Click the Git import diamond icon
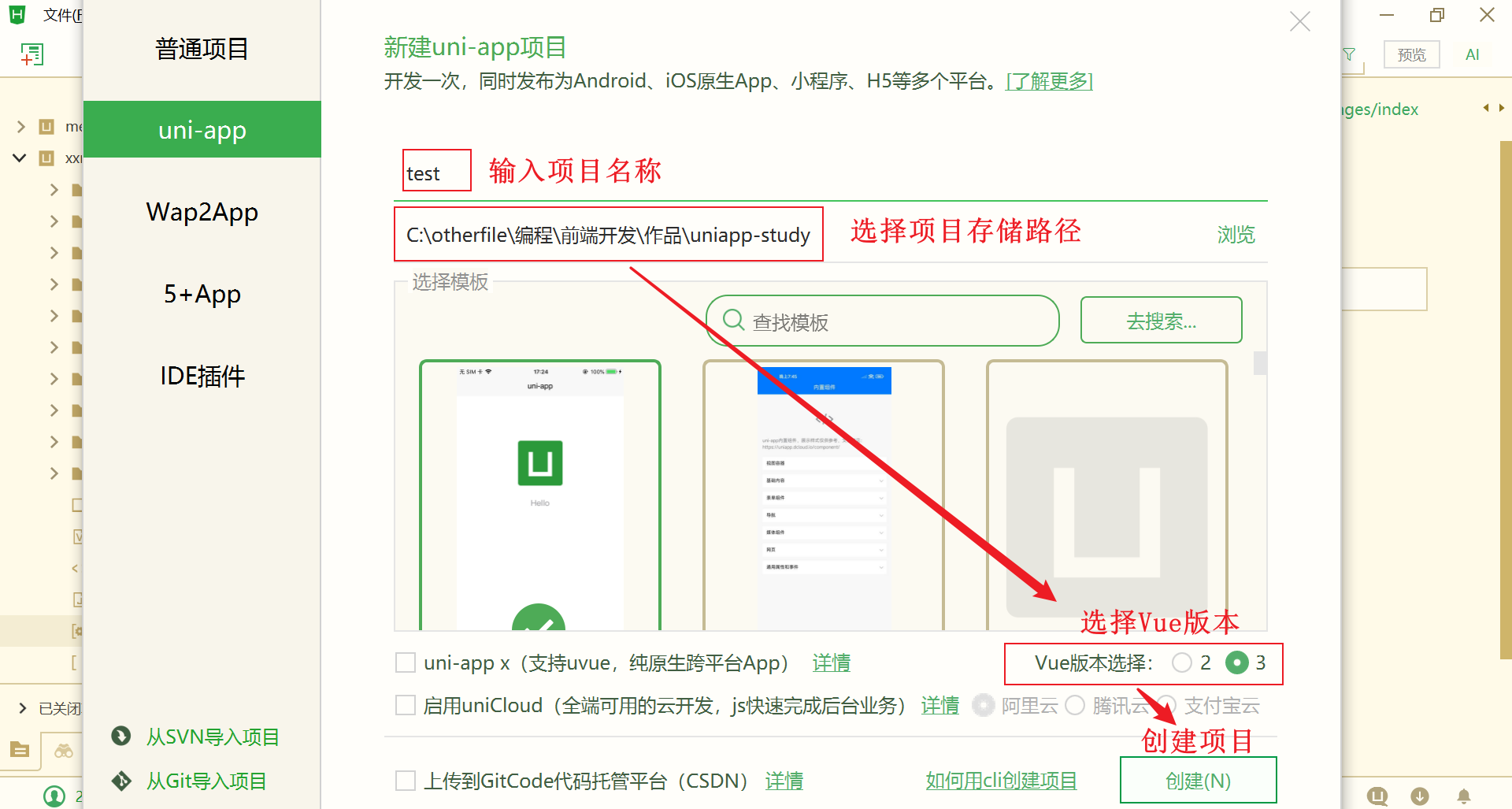The image size is (1512, 809). [121, 781]
